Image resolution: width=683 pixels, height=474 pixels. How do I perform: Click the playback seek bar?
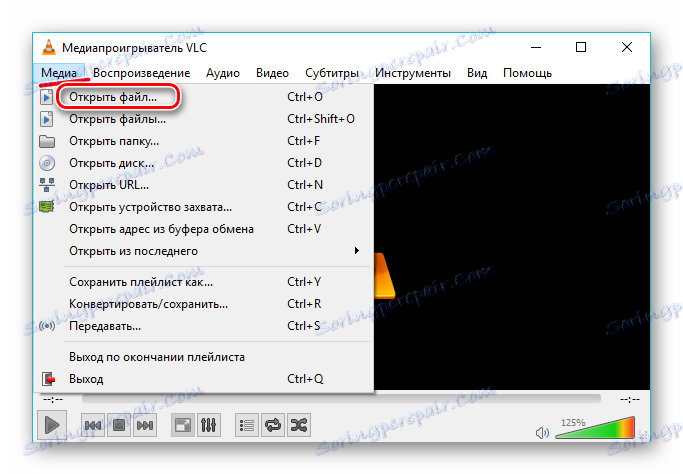[341, 399]
